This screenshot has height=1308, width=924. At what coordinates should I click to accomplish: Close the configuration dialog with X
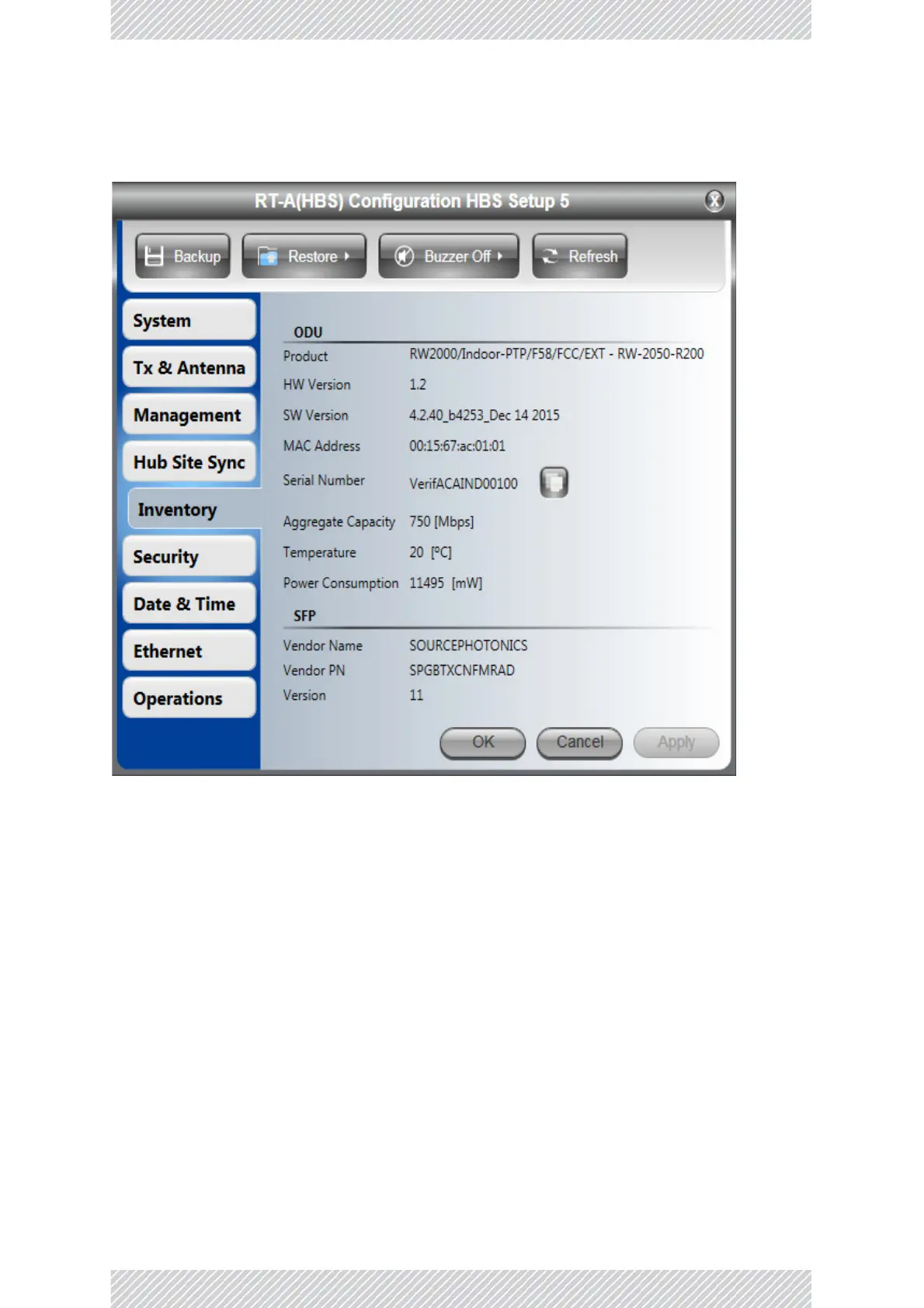tap(714, 201)
